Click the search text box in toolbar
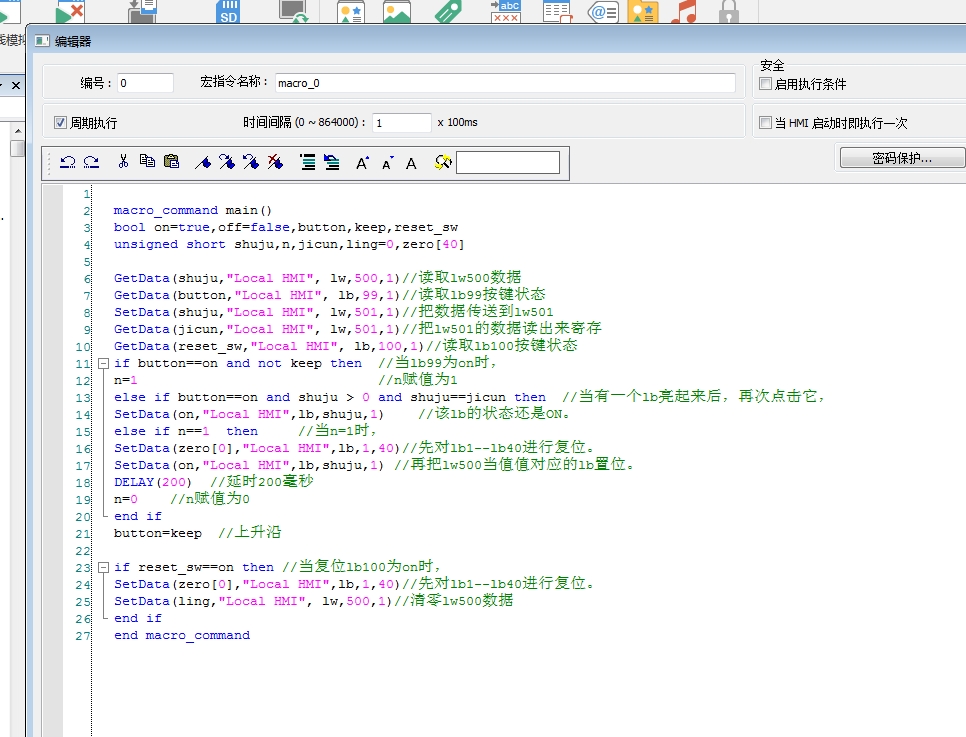 [x=508, y=162]
